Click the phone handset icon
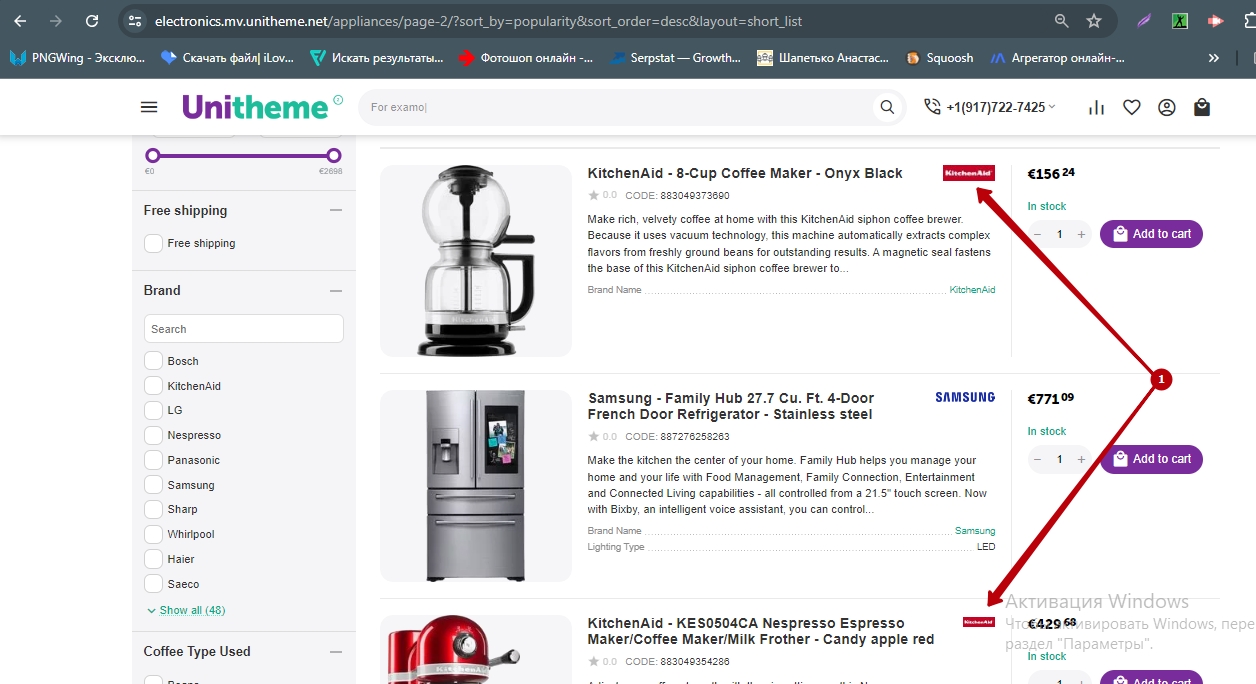The height and width of the screenshot is (684, 1256). tap(932, 107)
